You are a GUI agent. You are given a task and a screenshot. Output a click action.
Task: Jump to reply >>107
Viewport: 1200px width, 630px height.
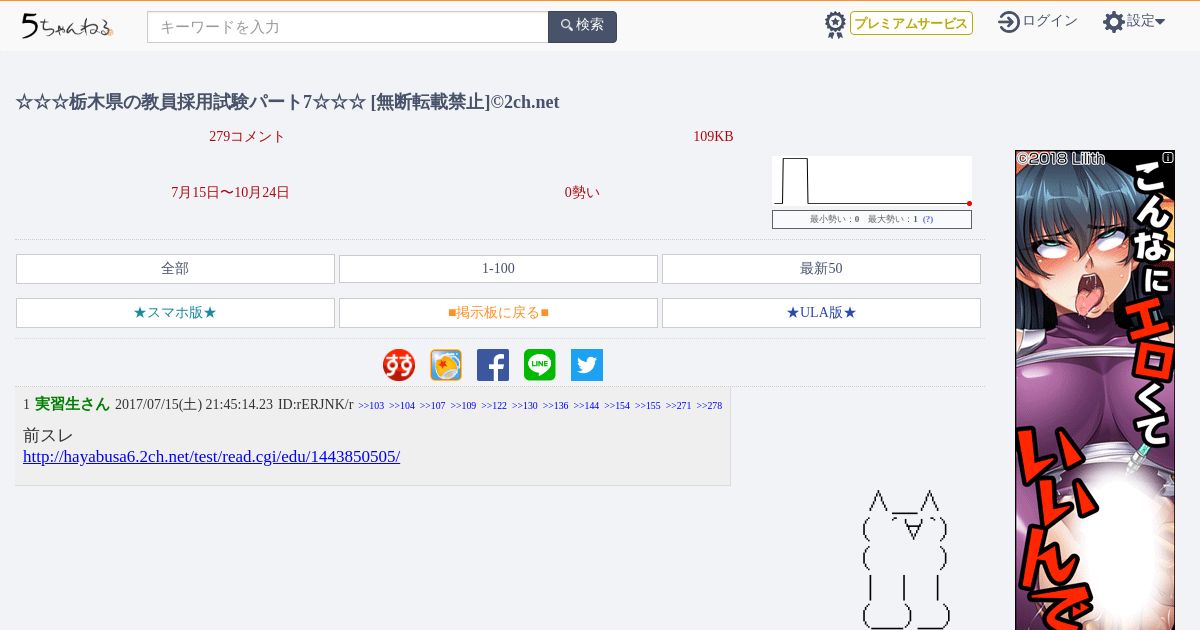(432, 406)
